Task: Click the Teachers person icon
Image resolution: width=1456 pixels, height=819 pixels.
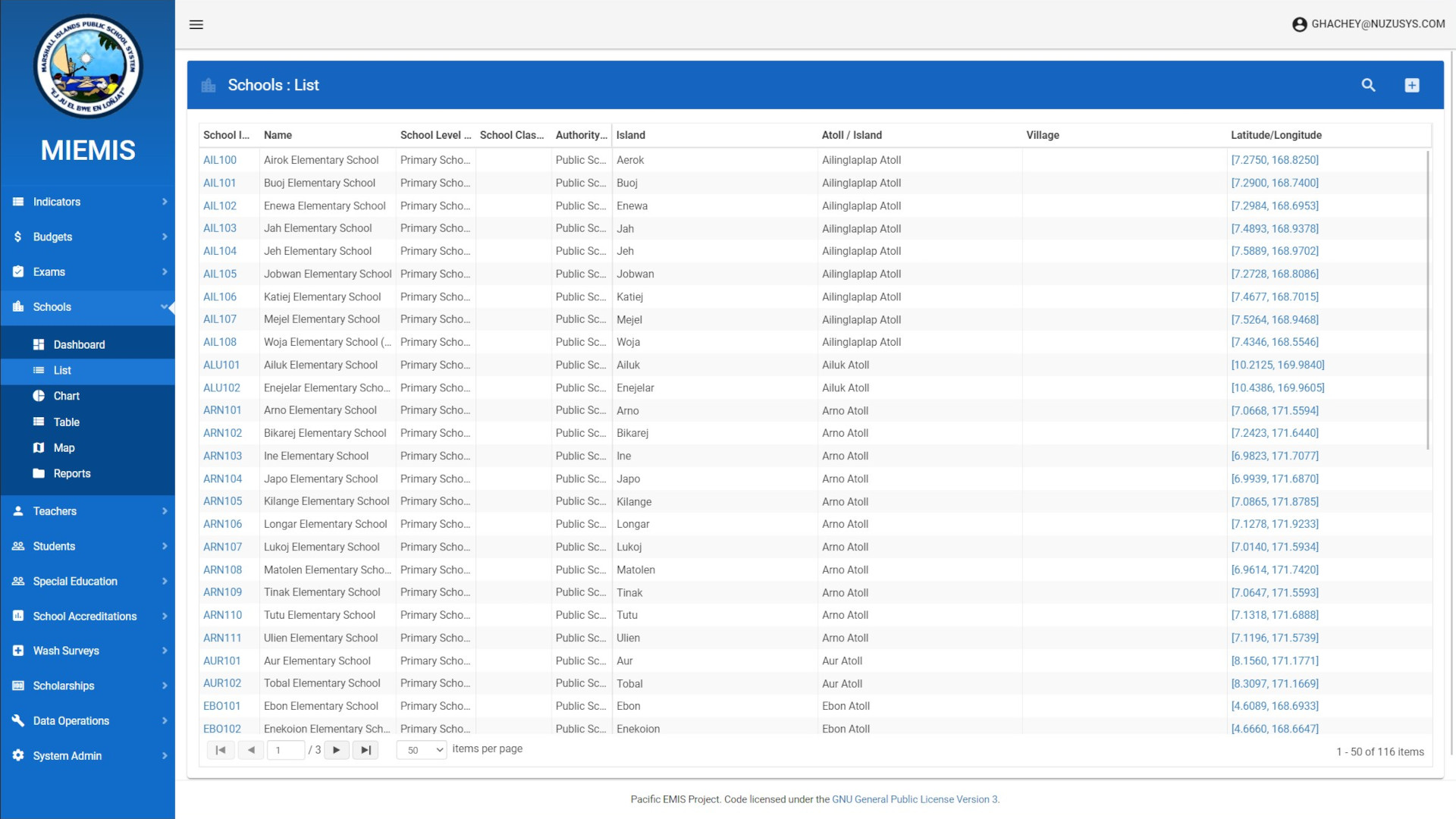Action: pos(18,511)
